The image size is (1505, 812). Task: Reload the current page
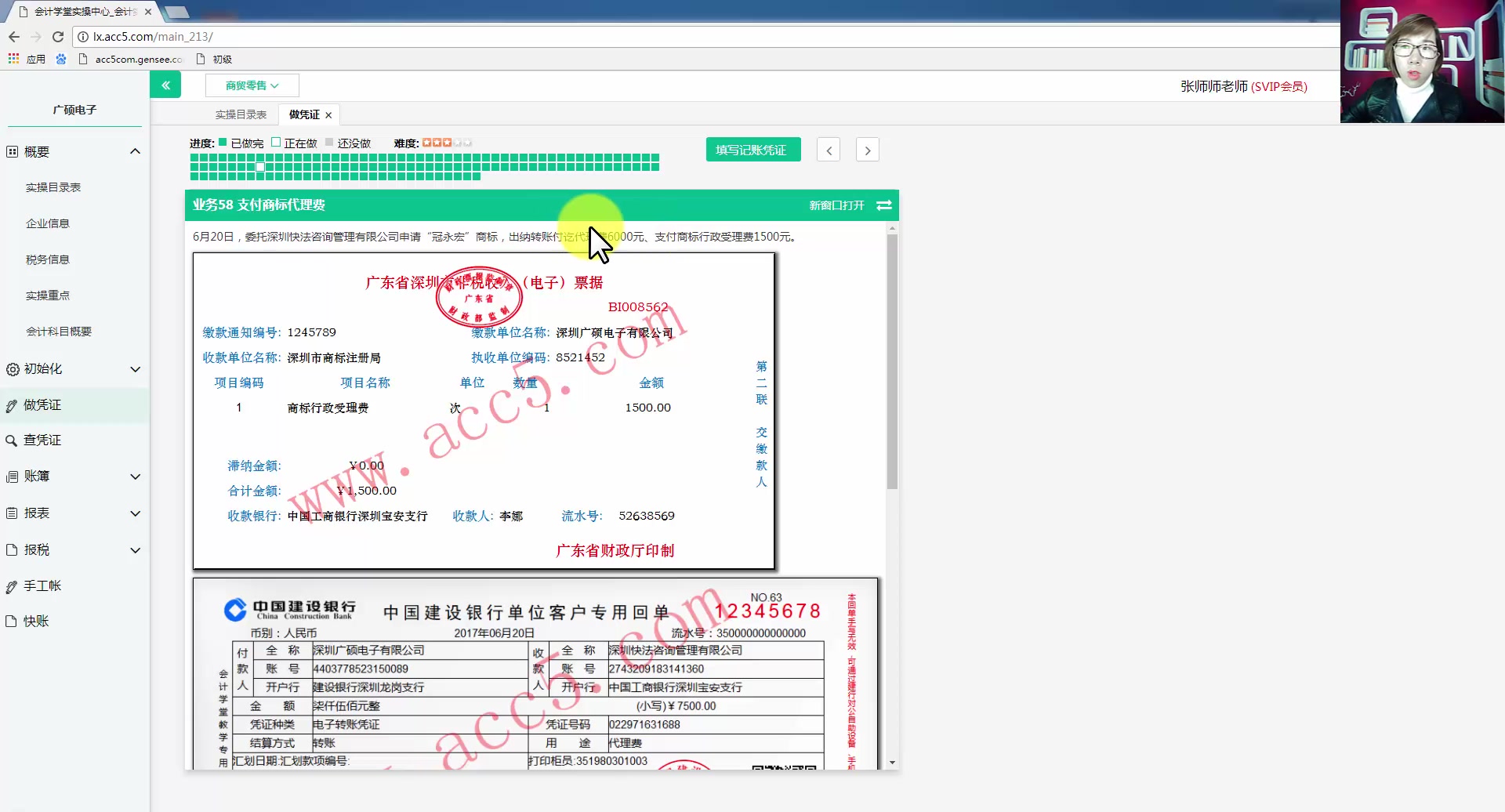coord(58,37)
